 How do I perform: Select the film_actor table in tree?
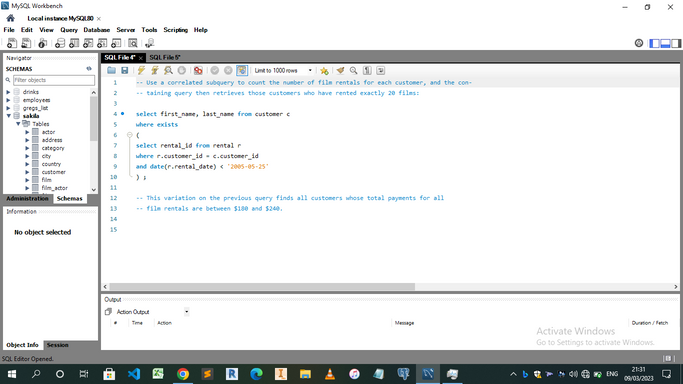pos(54,188)
